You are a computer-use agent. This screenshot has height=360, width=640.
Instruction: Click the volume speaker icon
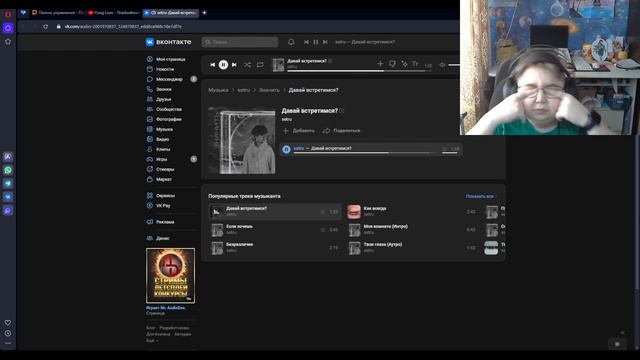442,64
